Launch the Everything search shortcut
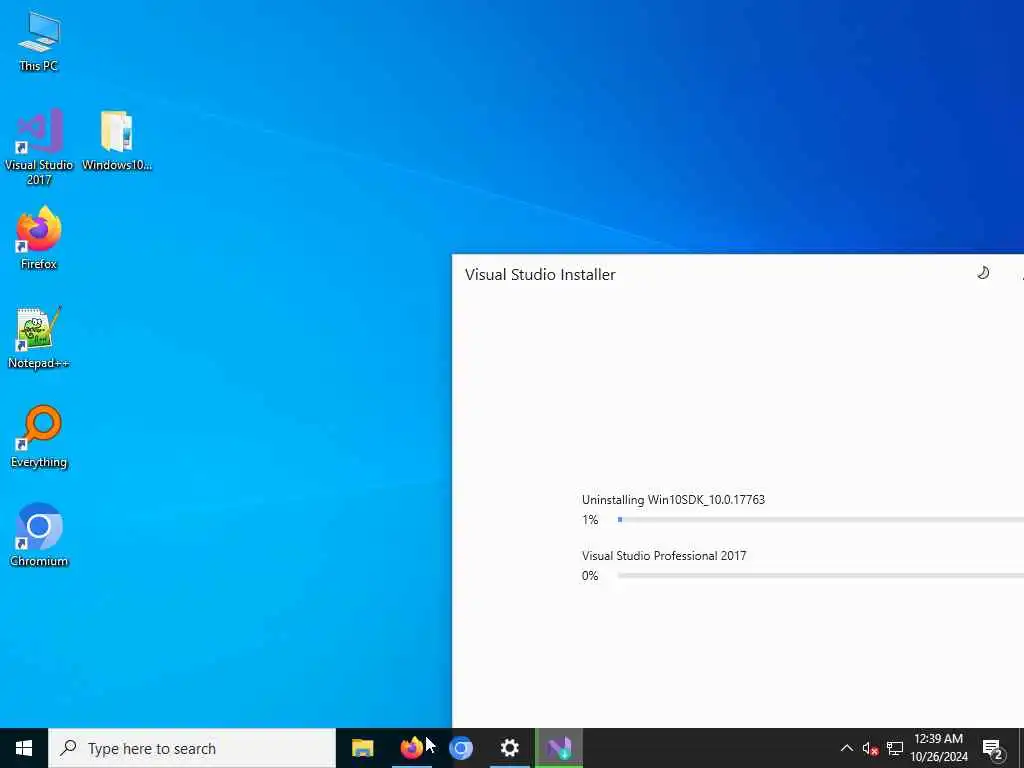 (x=39, y=437)
